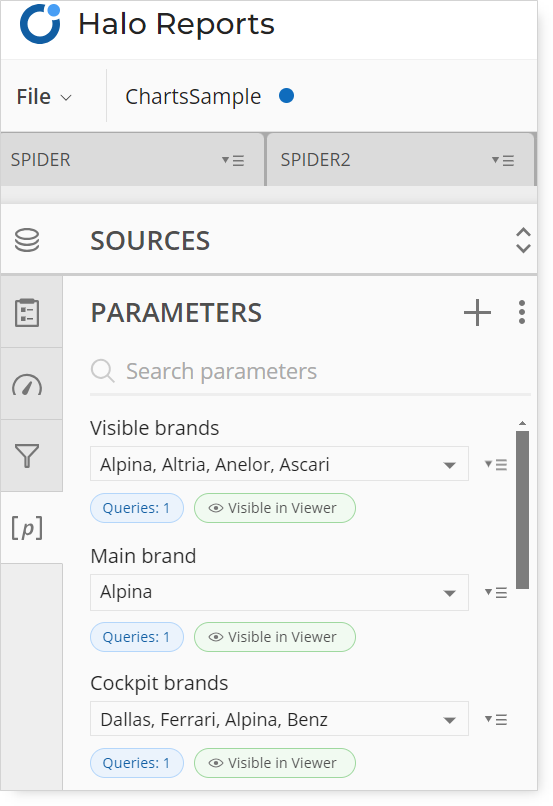This screenshot has width=553, height=806.
Task: Open the Main brand Alpina dropdown
Action: click(279, 592)
